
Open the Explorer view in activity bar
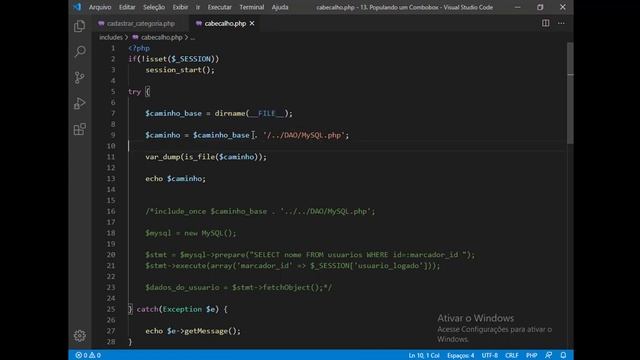pyautogui.click(x=80, y=26)
